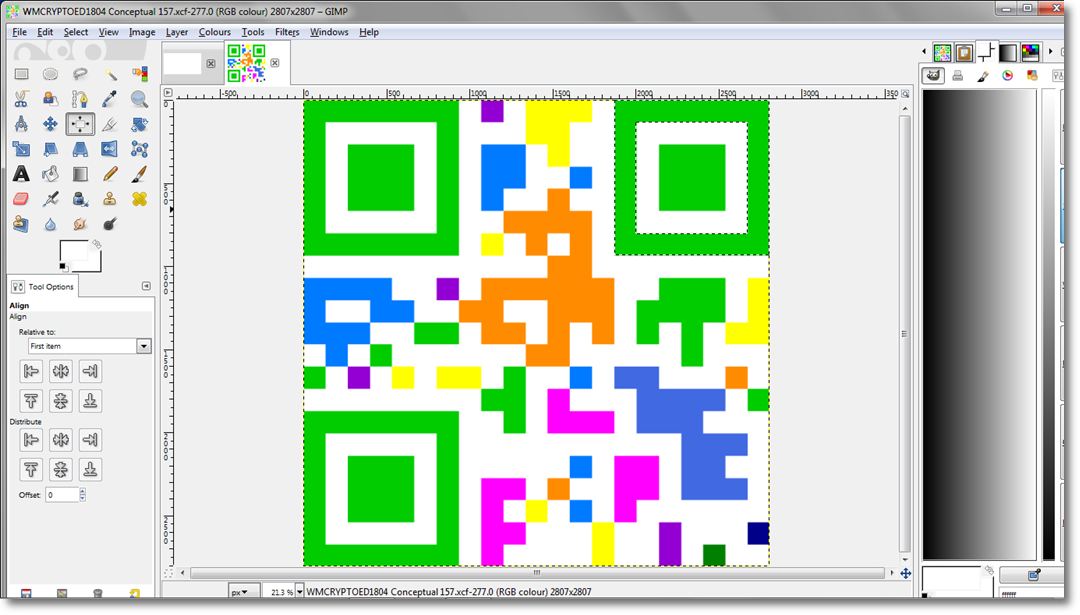
Task: Select the Scale tool
Action: (x=21, y=149)
